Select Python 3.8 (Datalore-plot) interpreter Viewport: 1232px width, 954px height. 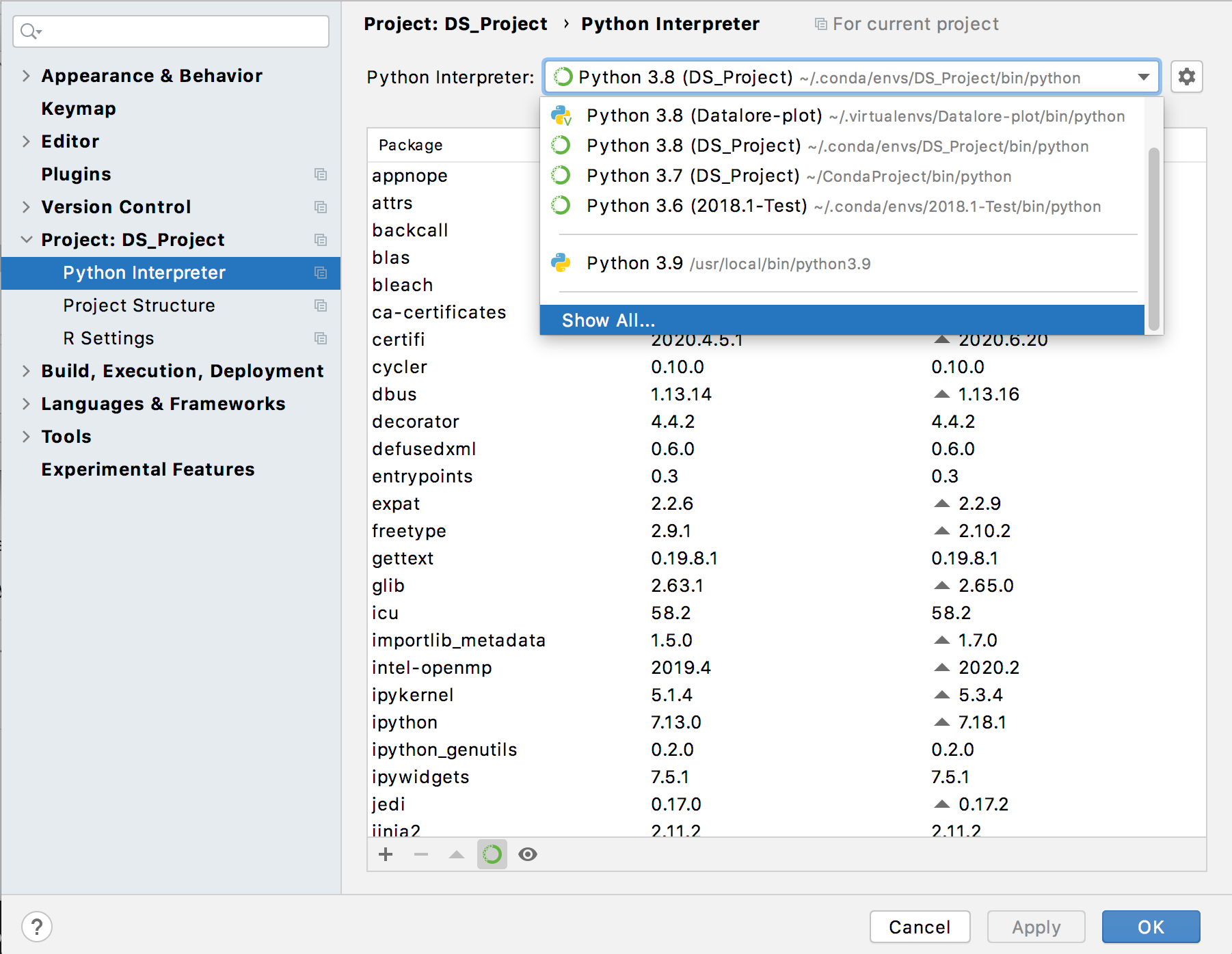[x=704, y=115]
